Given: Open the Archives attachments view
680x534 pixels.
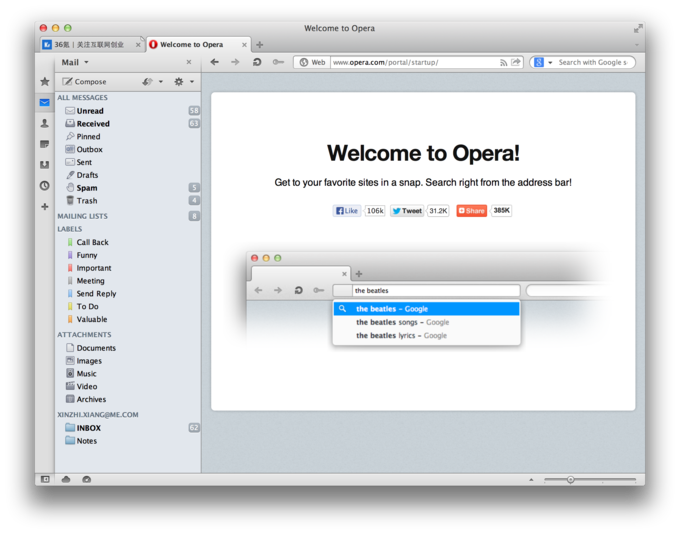Looking at the screenshot, I should 128,399.
